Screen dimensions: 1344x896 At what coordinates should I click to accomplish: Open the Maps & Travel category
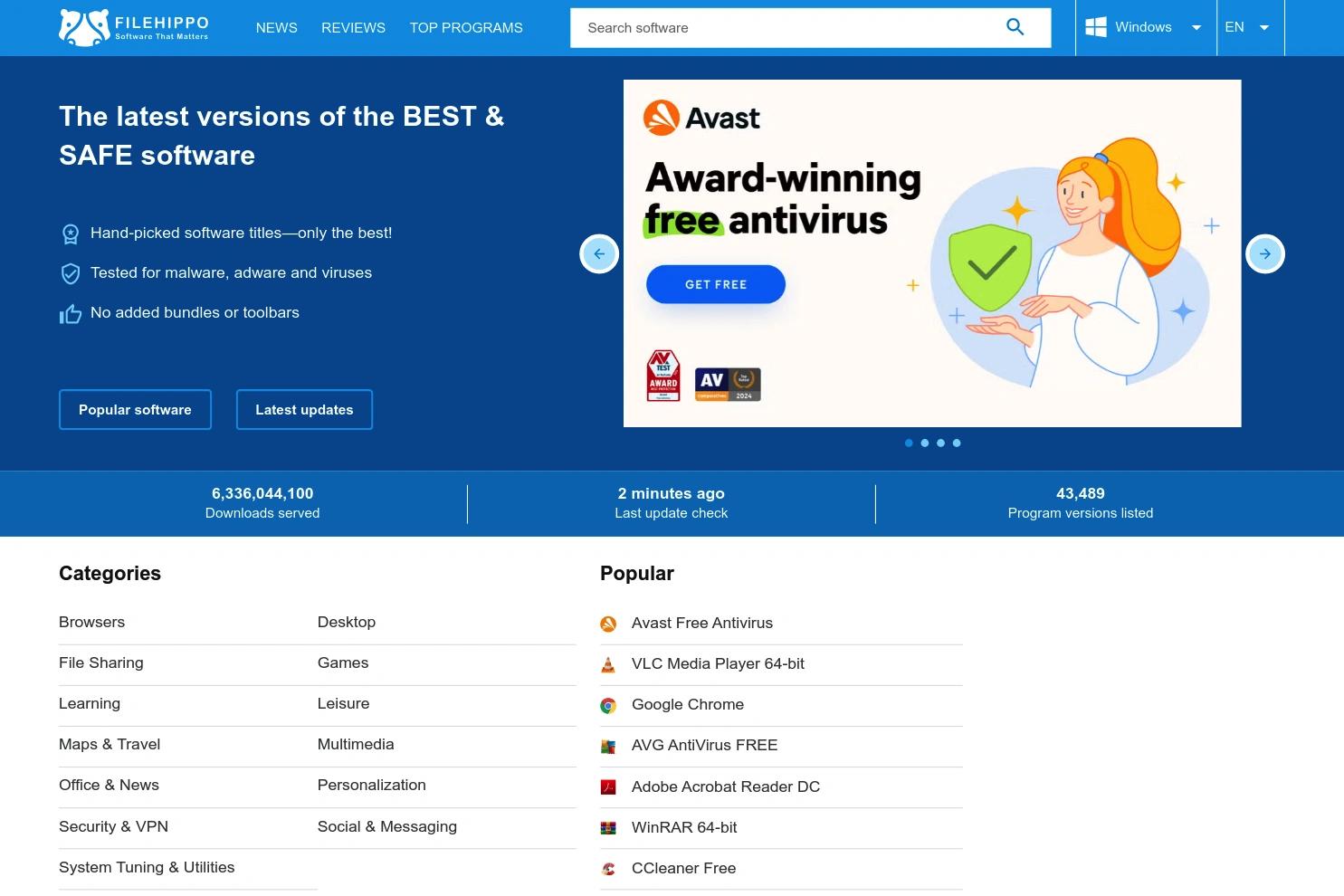coord(110,745)
